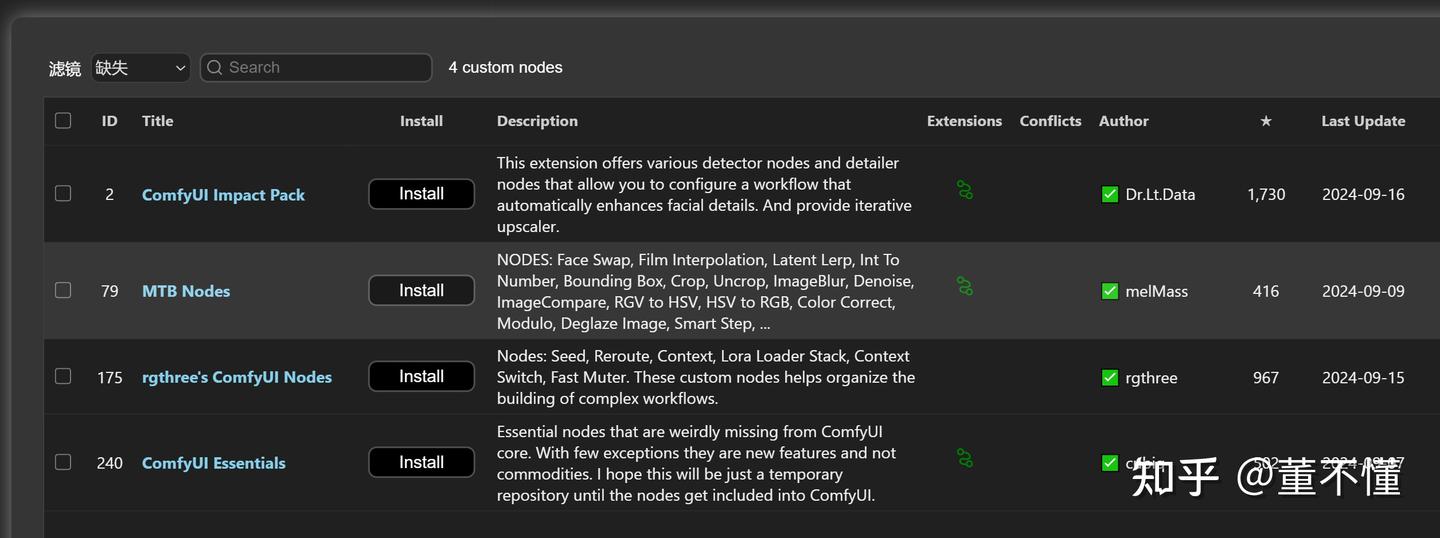Image resolution: width=1440 pixels, height=538 pixels.
Task: Install ComfyUI Essentials
Action: 421,462
